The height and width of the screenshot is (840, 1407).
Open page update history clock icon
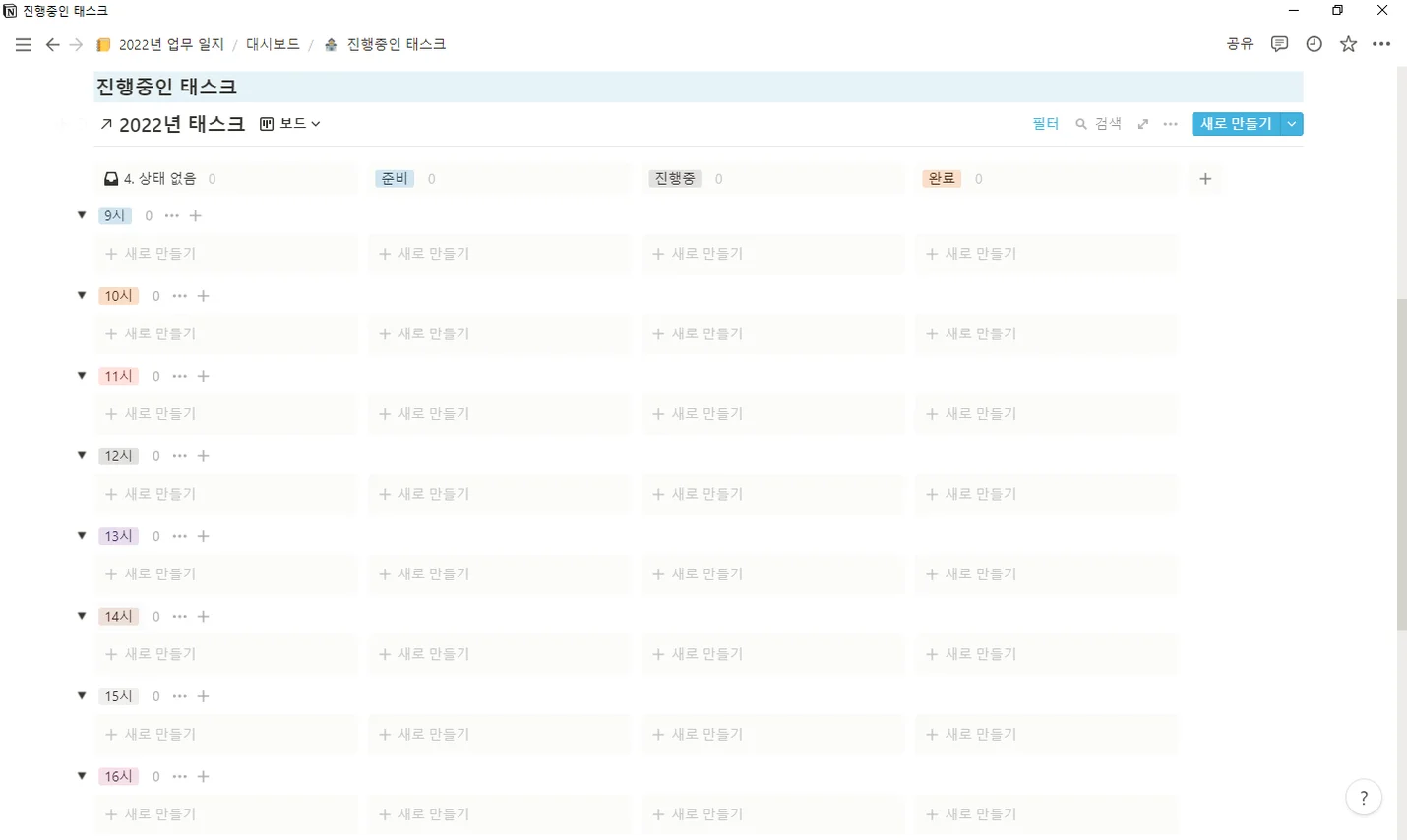click(1314, 44)
